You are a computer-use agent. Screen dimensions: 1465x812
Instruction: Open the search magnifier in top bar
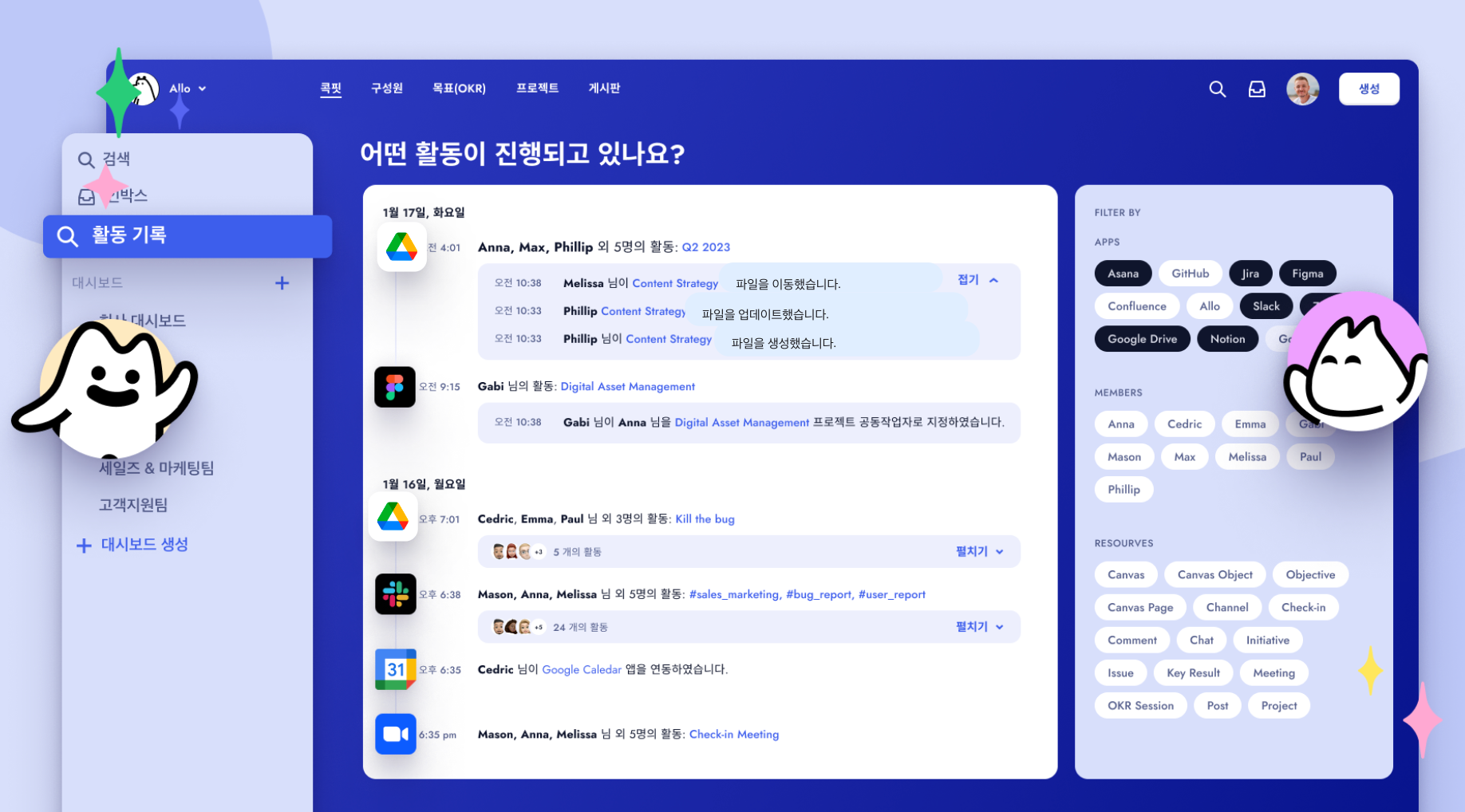1217,89
